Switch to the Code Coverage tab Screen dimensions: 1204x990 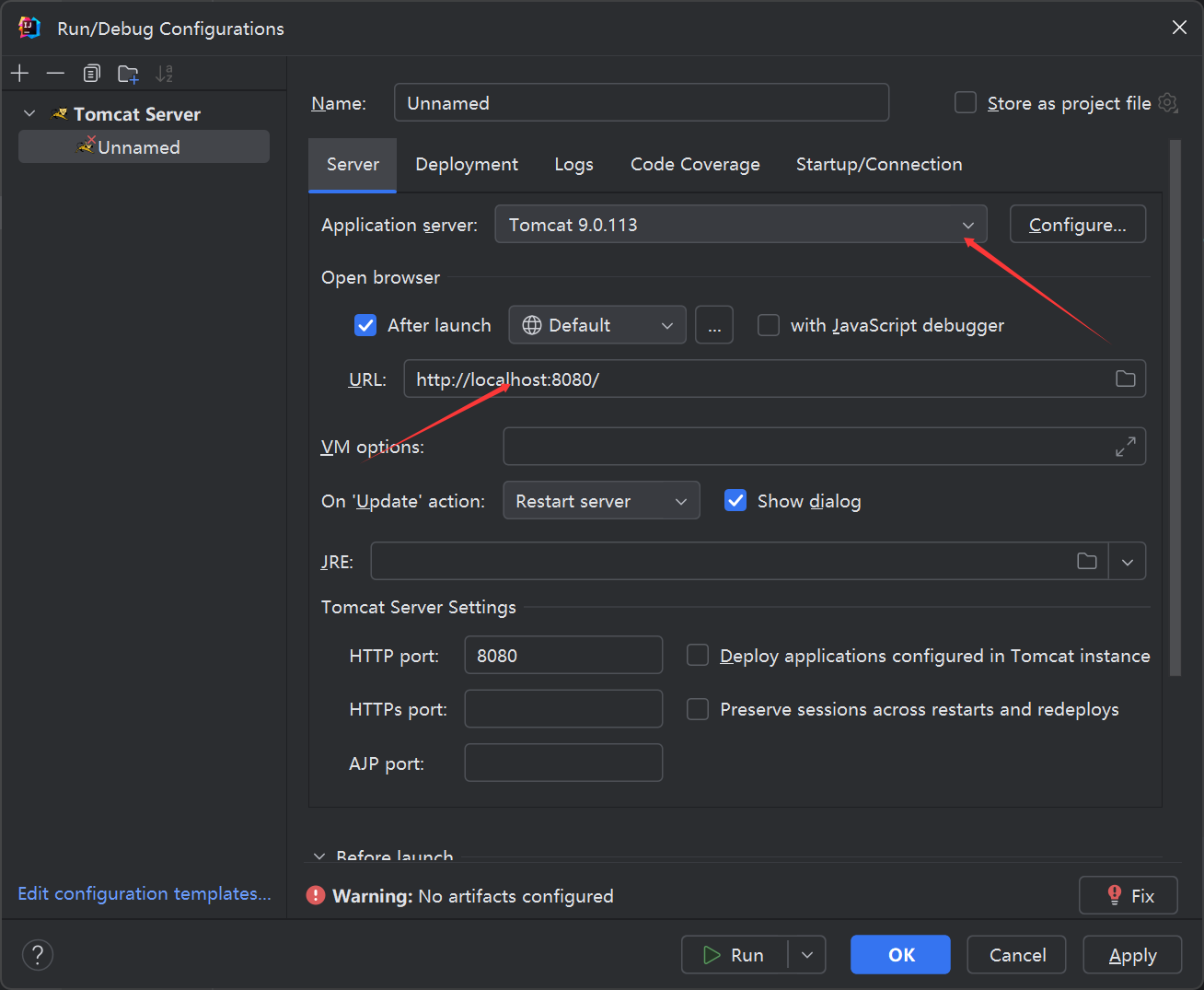coord(695,164)
